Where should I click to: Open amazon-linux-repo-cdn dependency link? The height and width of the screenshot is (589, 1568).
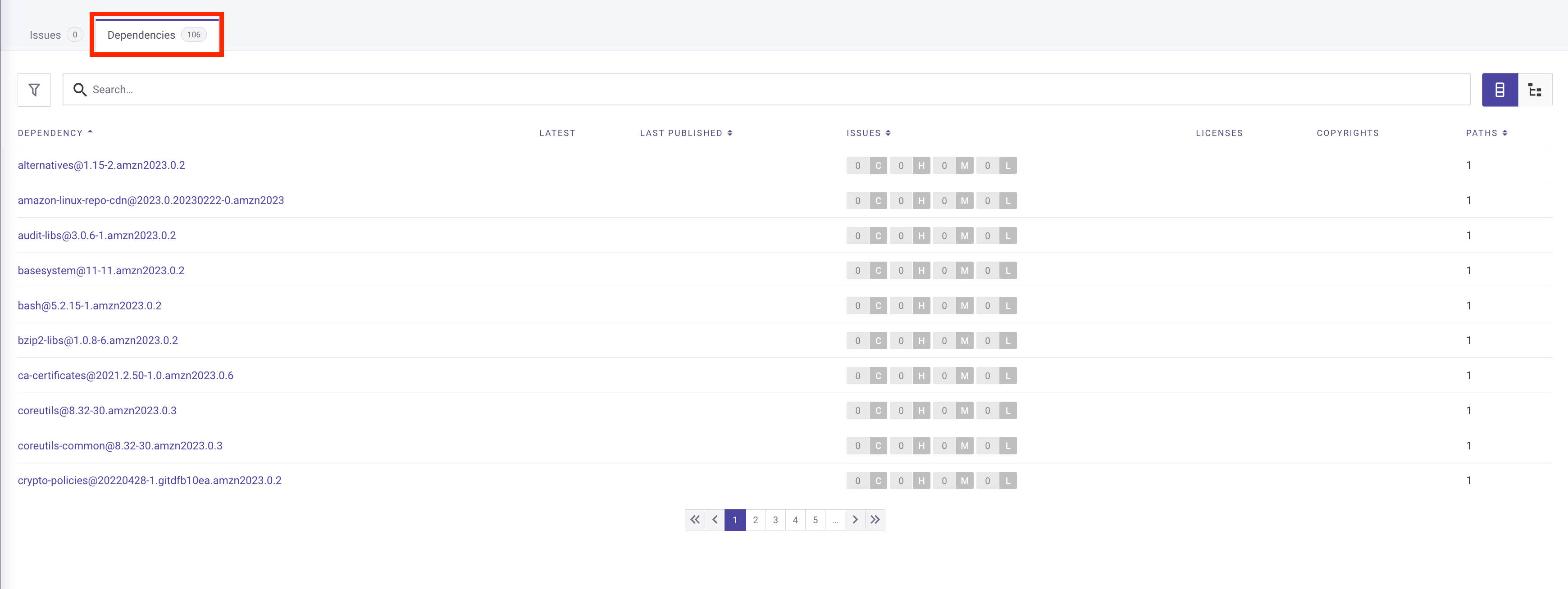click(x=151, y=201)
